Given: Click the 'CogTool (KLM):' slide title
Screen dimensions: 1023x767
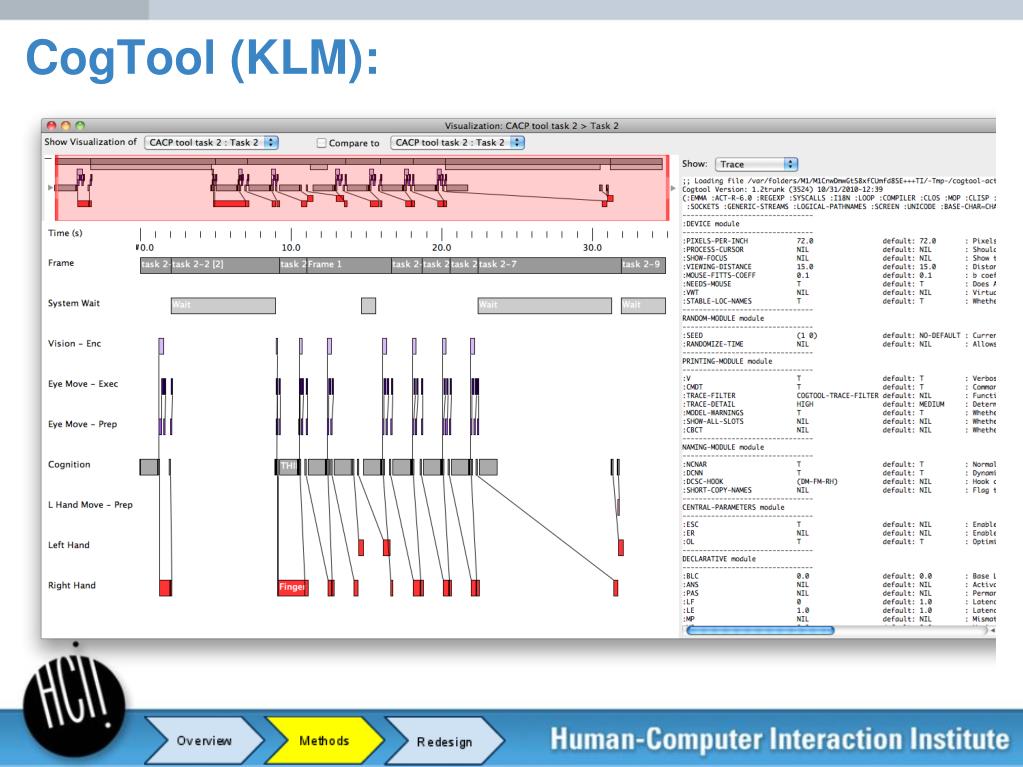Looking at the screenshot, I should pos(202,59).
